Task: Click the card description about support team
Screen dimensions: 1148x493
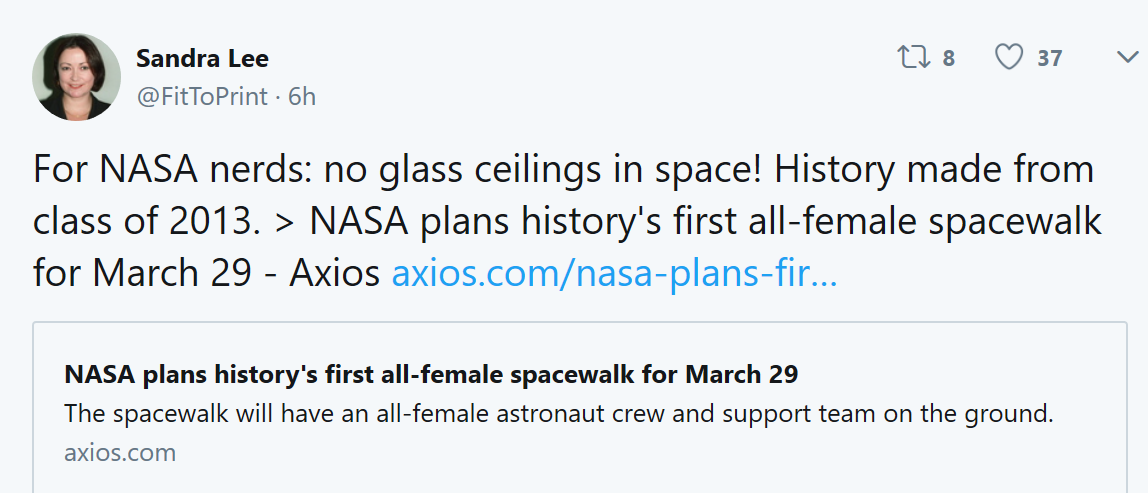Action: point(558,413)
